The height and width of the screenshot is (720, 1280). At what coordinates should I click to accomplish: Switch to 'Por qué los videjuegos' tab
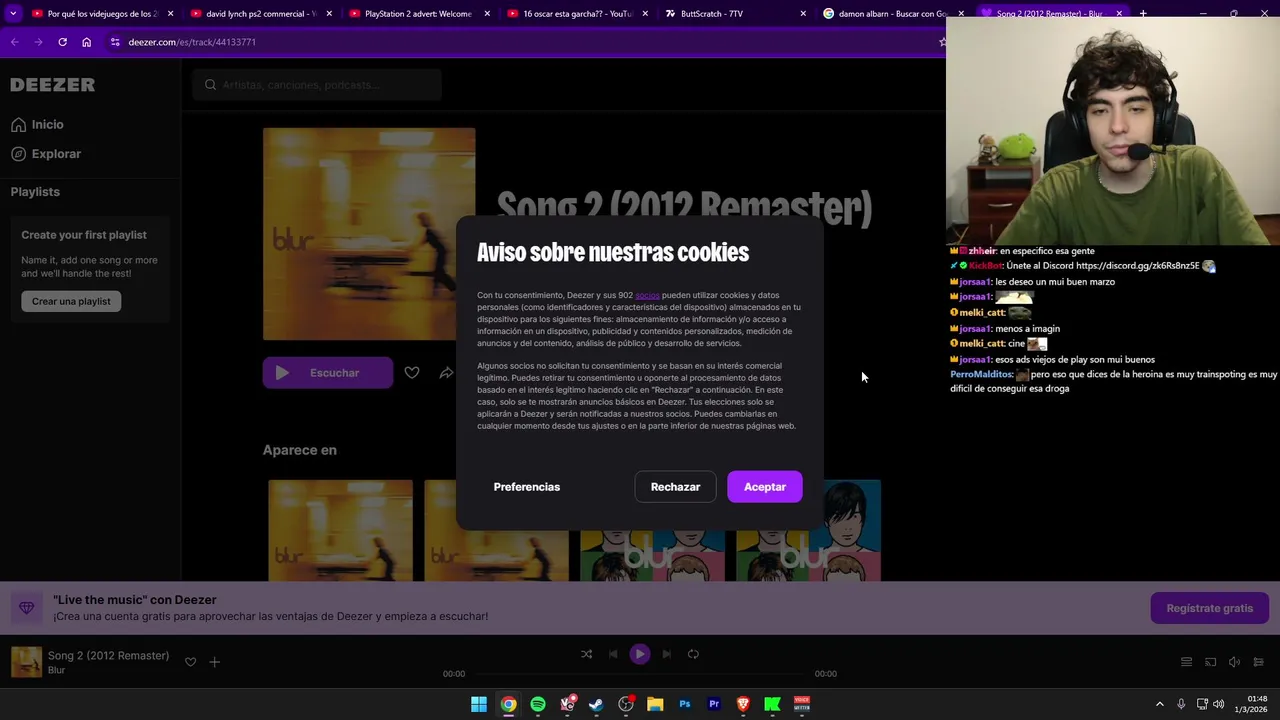click(102, 14)
